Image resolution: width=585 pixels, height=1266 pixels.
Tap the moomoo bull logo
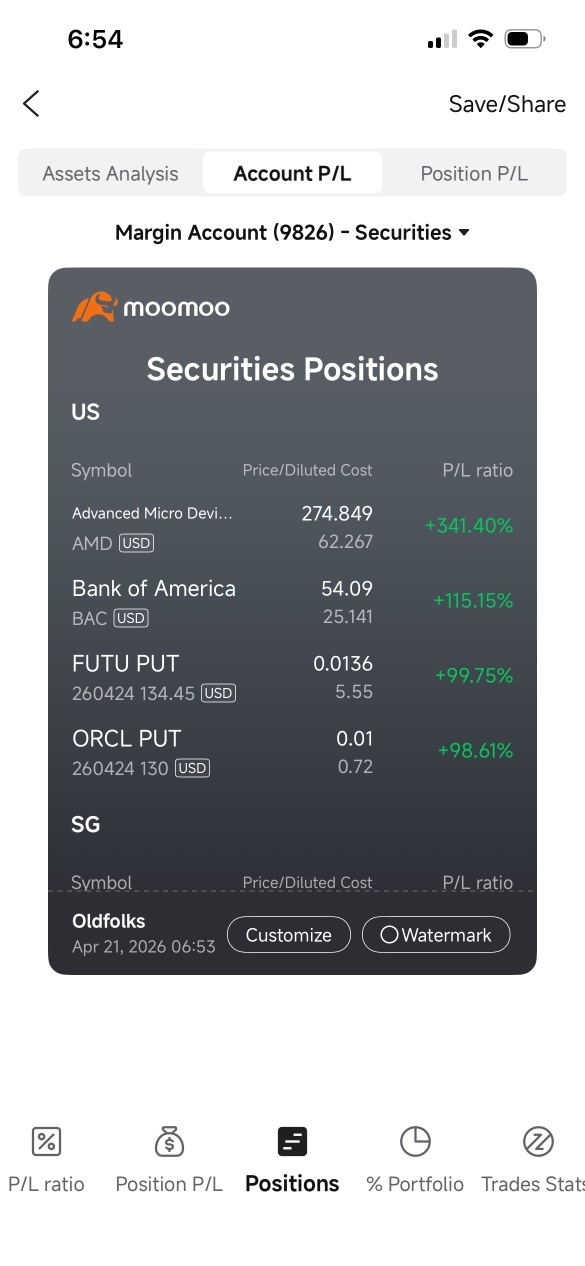point(95,307)
